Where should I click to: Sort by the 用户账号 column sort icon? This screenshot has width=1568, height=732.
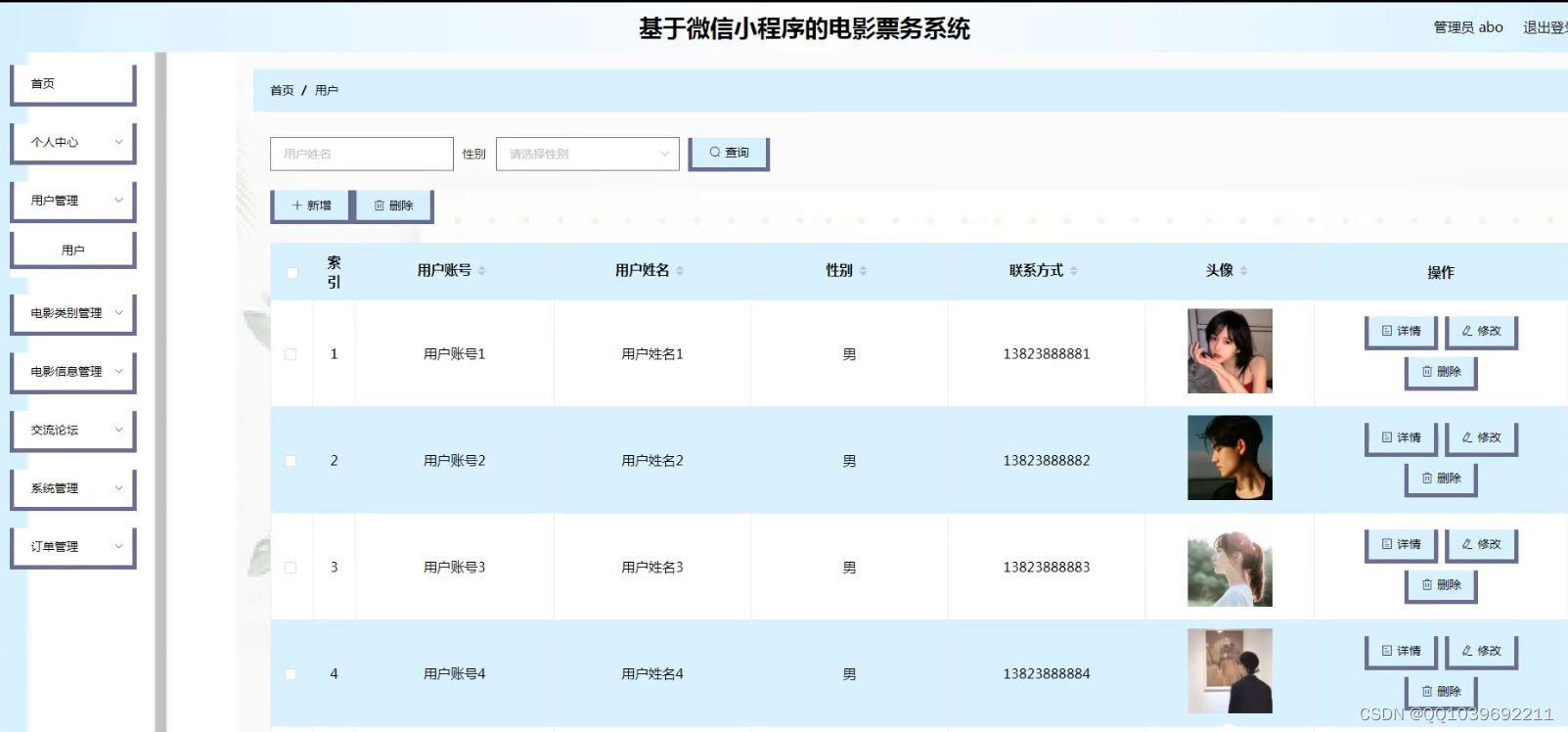[x=481, y=271]
